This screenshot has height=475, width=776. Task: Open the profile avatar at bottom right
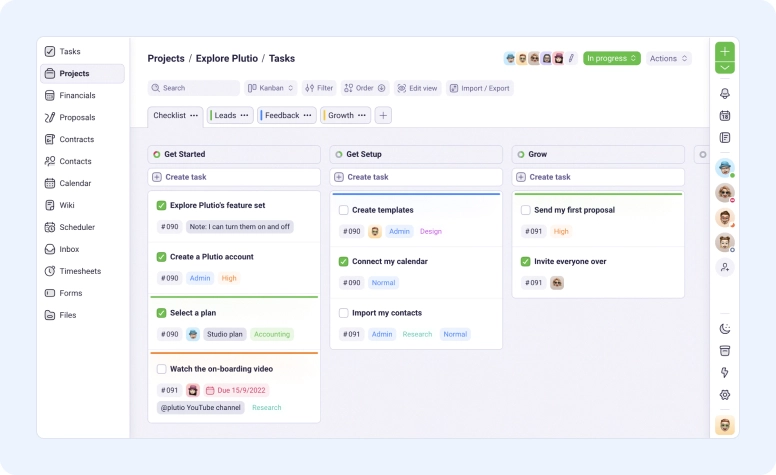725,425
